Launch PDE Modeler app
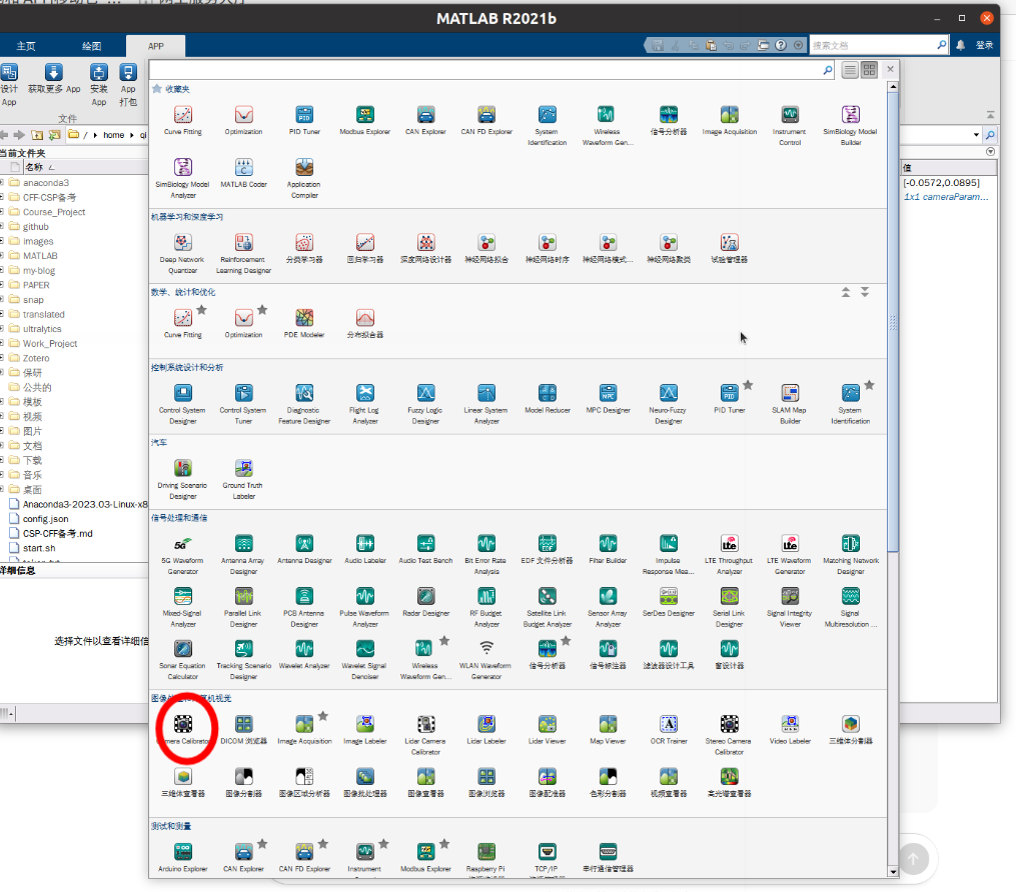Screen dimensions: 1016x892 304,318
